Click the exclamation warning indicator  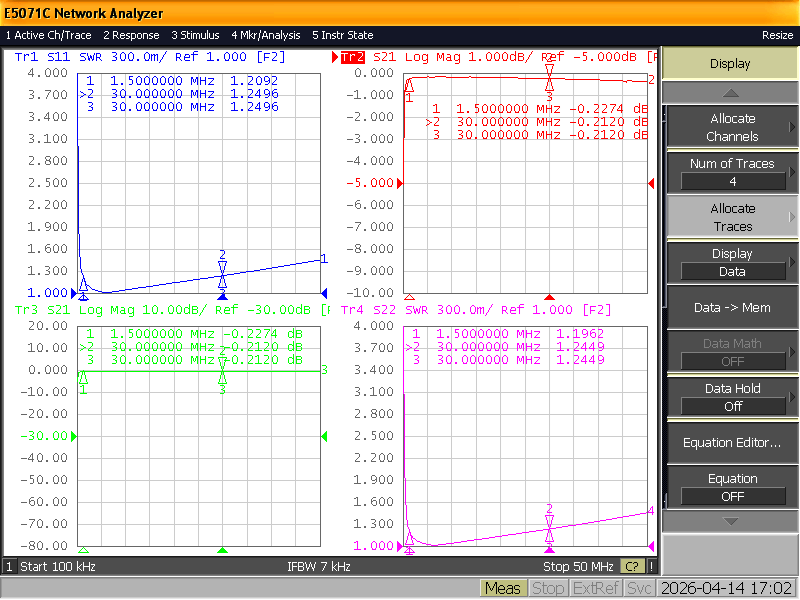click(652, 566)
